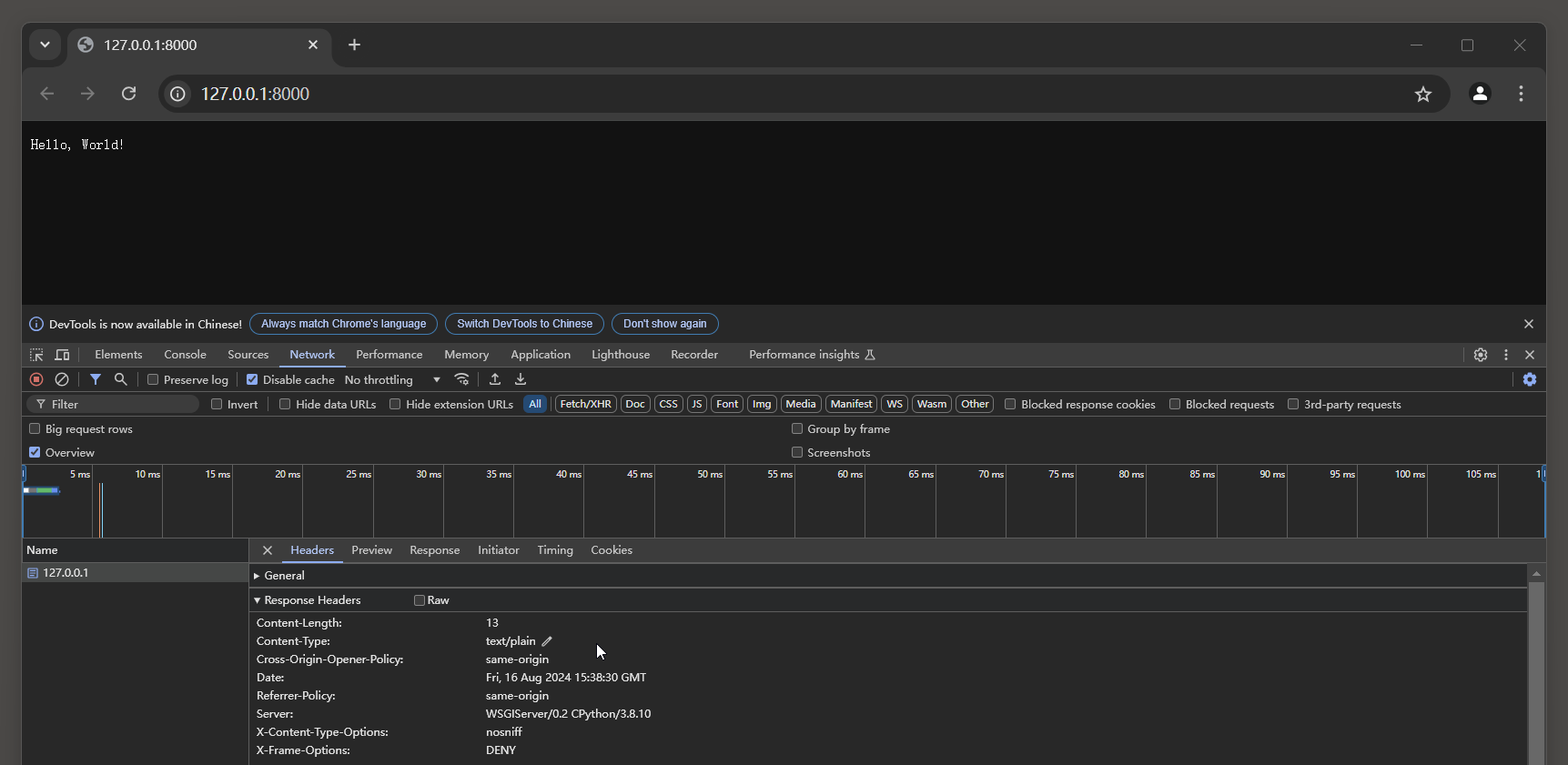Click Switch DevTools to Chinese
Screen dimensions: 1568x765
point(524,324)
